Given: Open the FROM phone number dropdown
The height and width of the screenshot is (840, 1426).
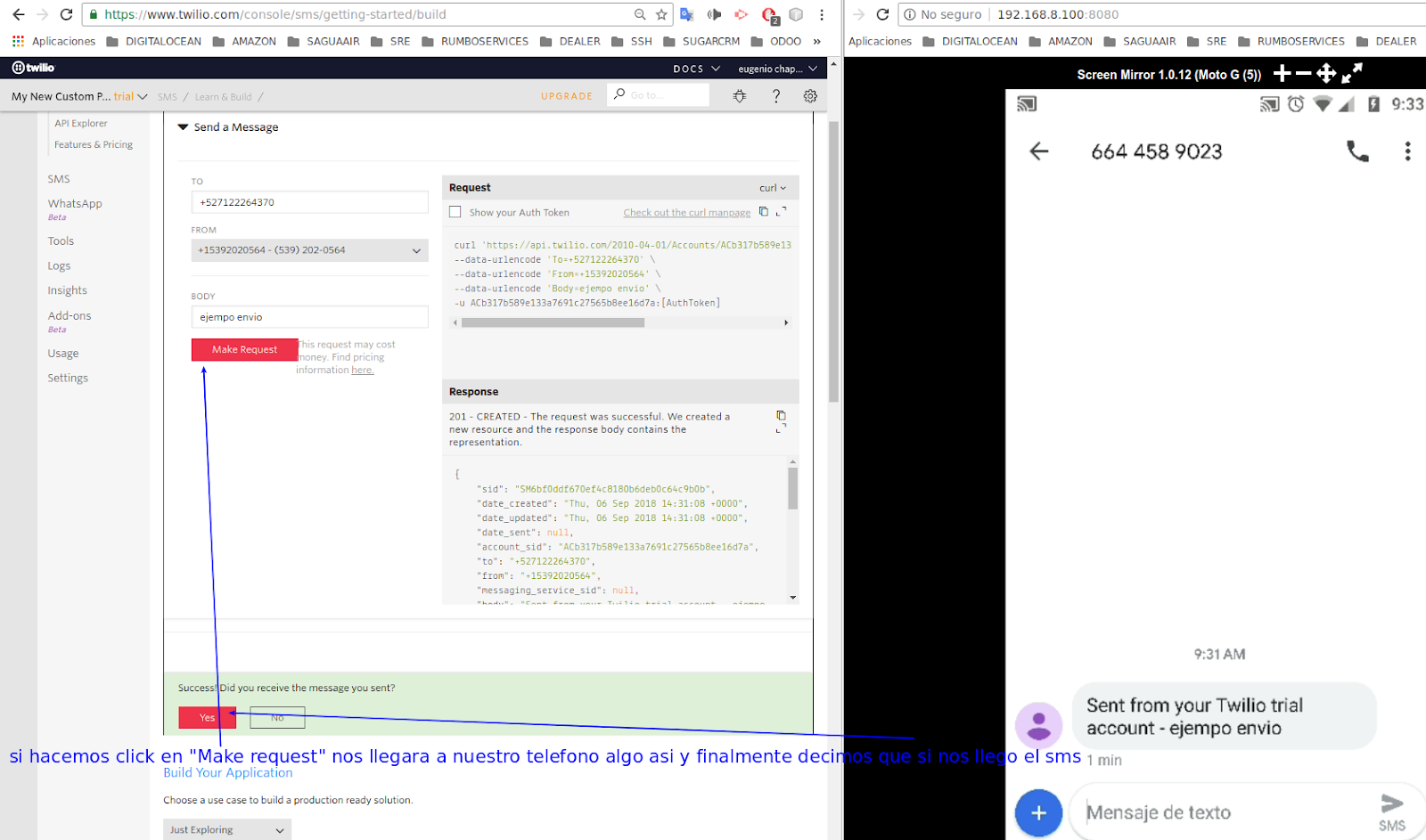Looking at the screenshot, I should pyautogui.click(x=309, y=250).
